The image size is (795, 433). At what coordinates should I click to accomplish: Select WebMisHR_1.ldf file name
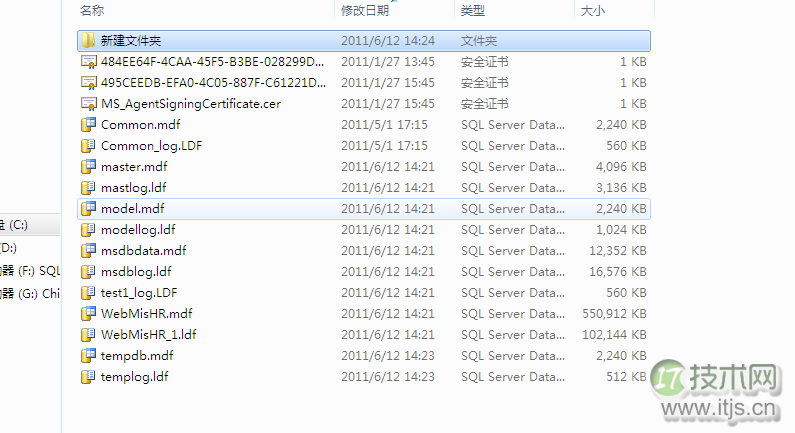[148, 335]
